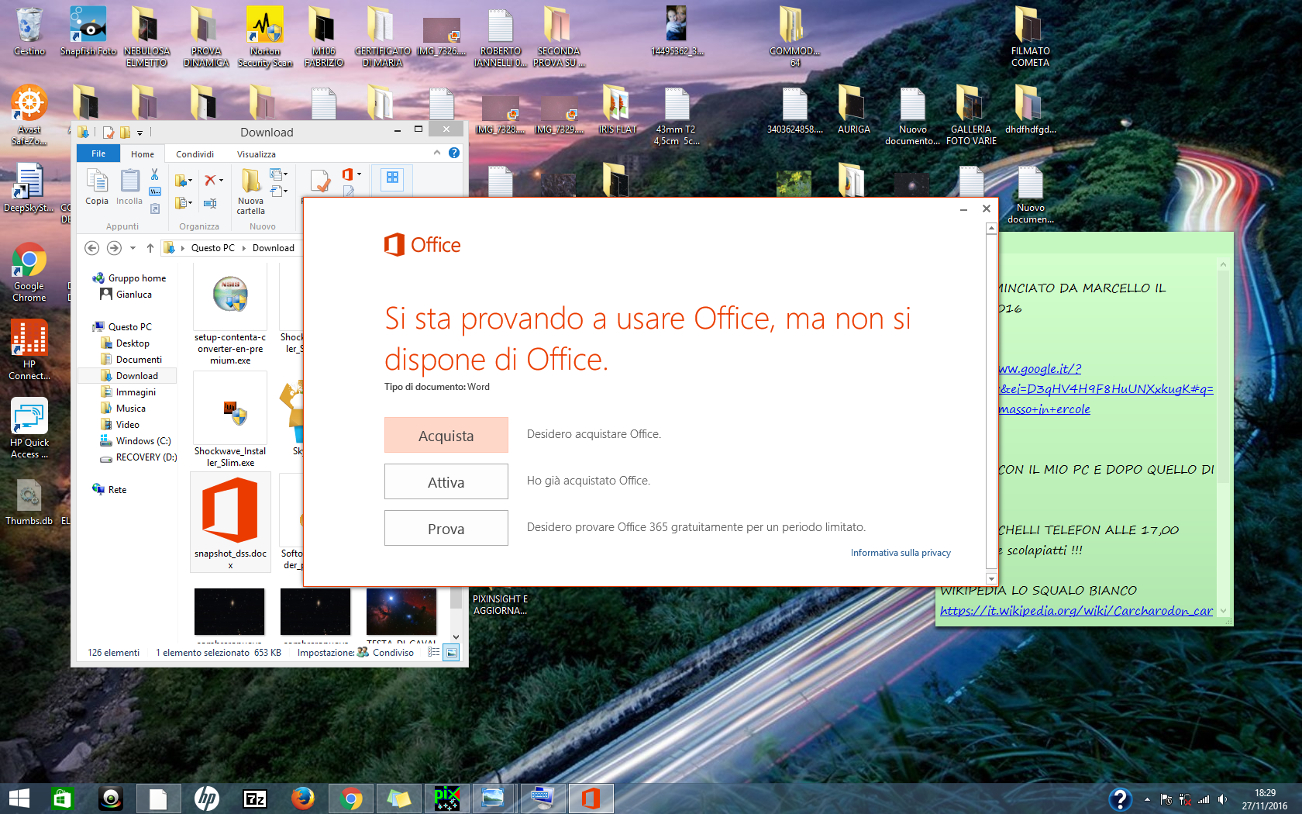Click the Office dialog scrollbar down arrow

(x=991, y=579)
